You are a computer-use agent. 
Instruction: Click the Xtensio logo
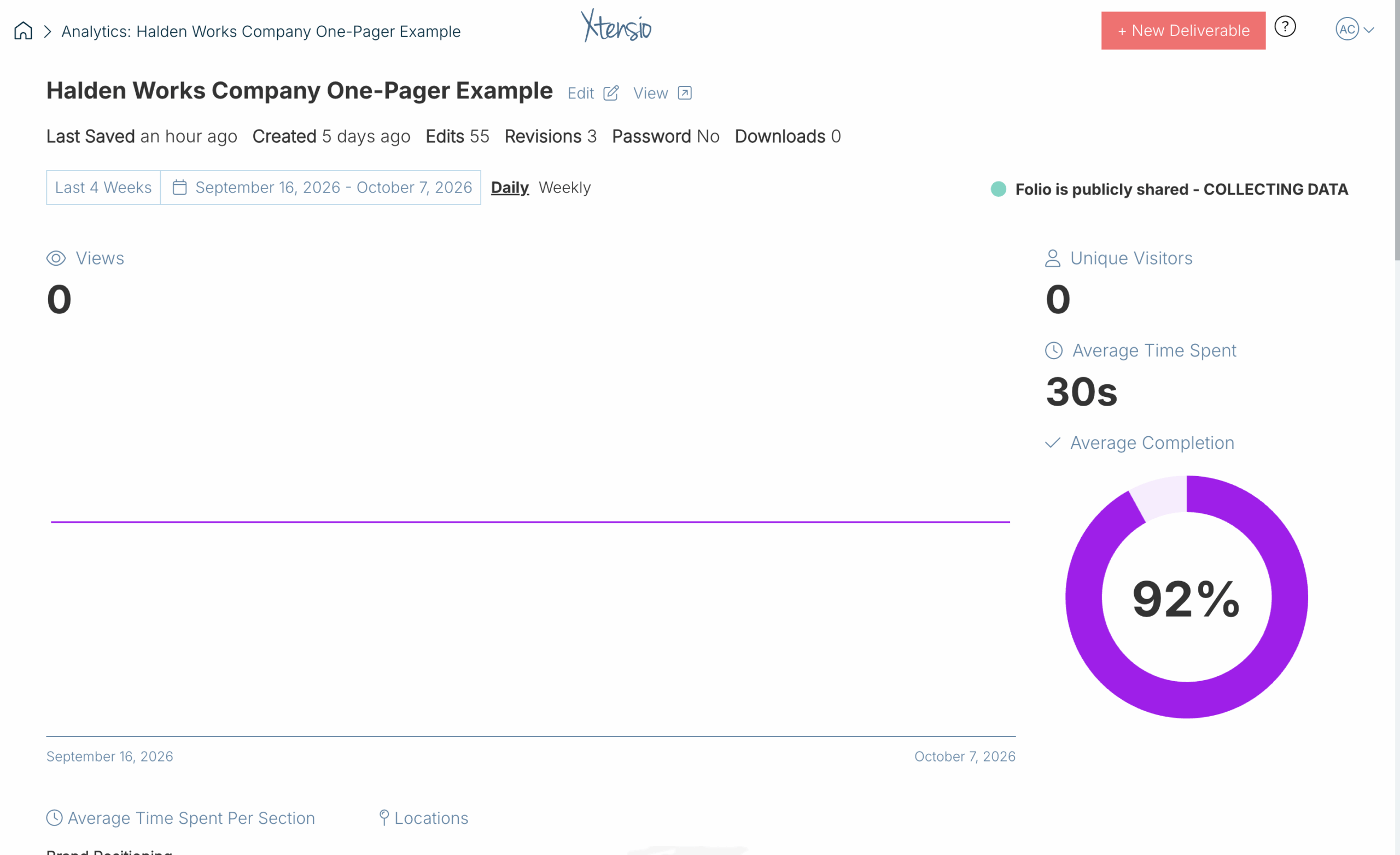(x=616, y=26)
